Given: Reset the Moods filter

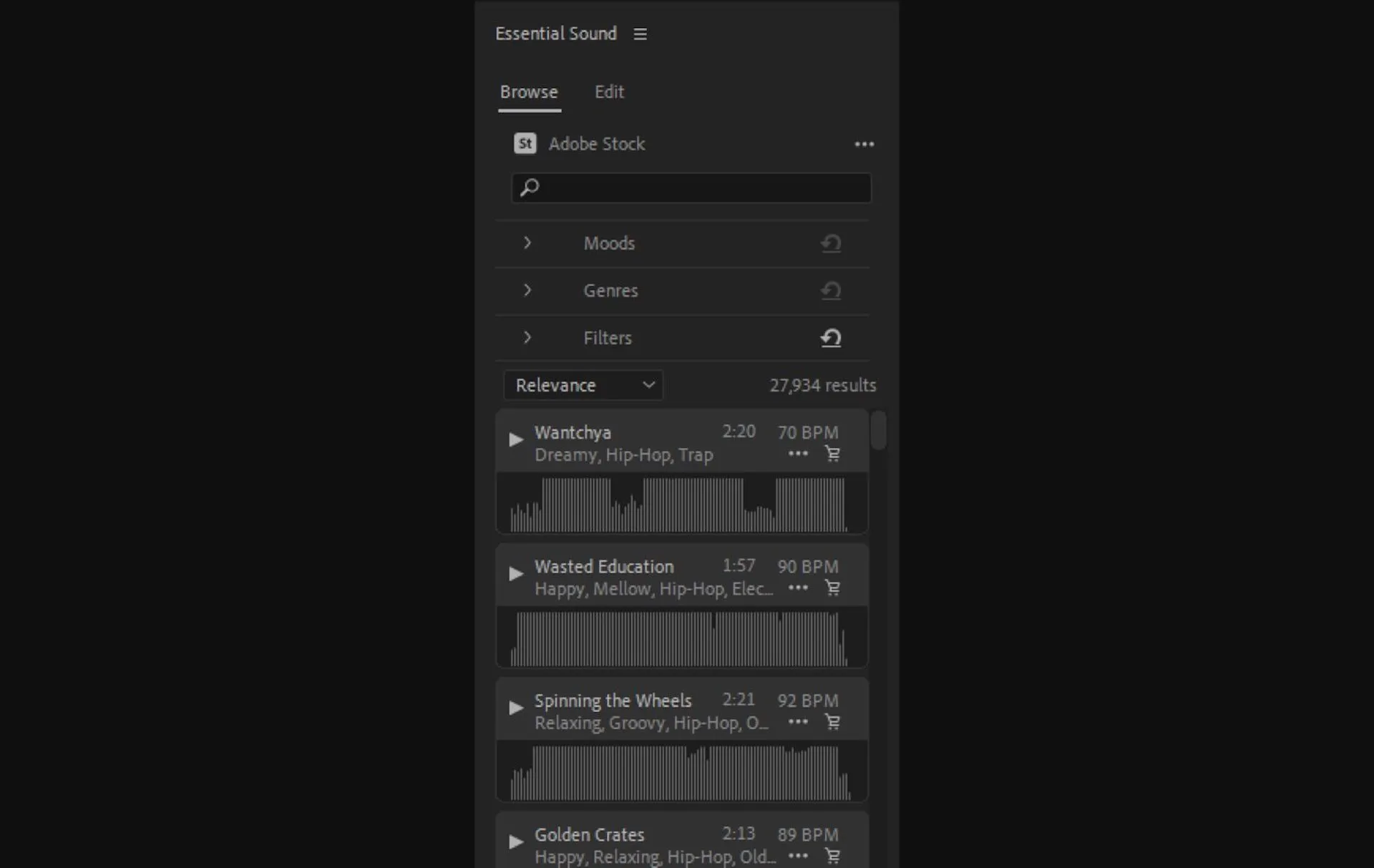Looking at the screenshot, I should pyautogui.click(x=830, y=243).
